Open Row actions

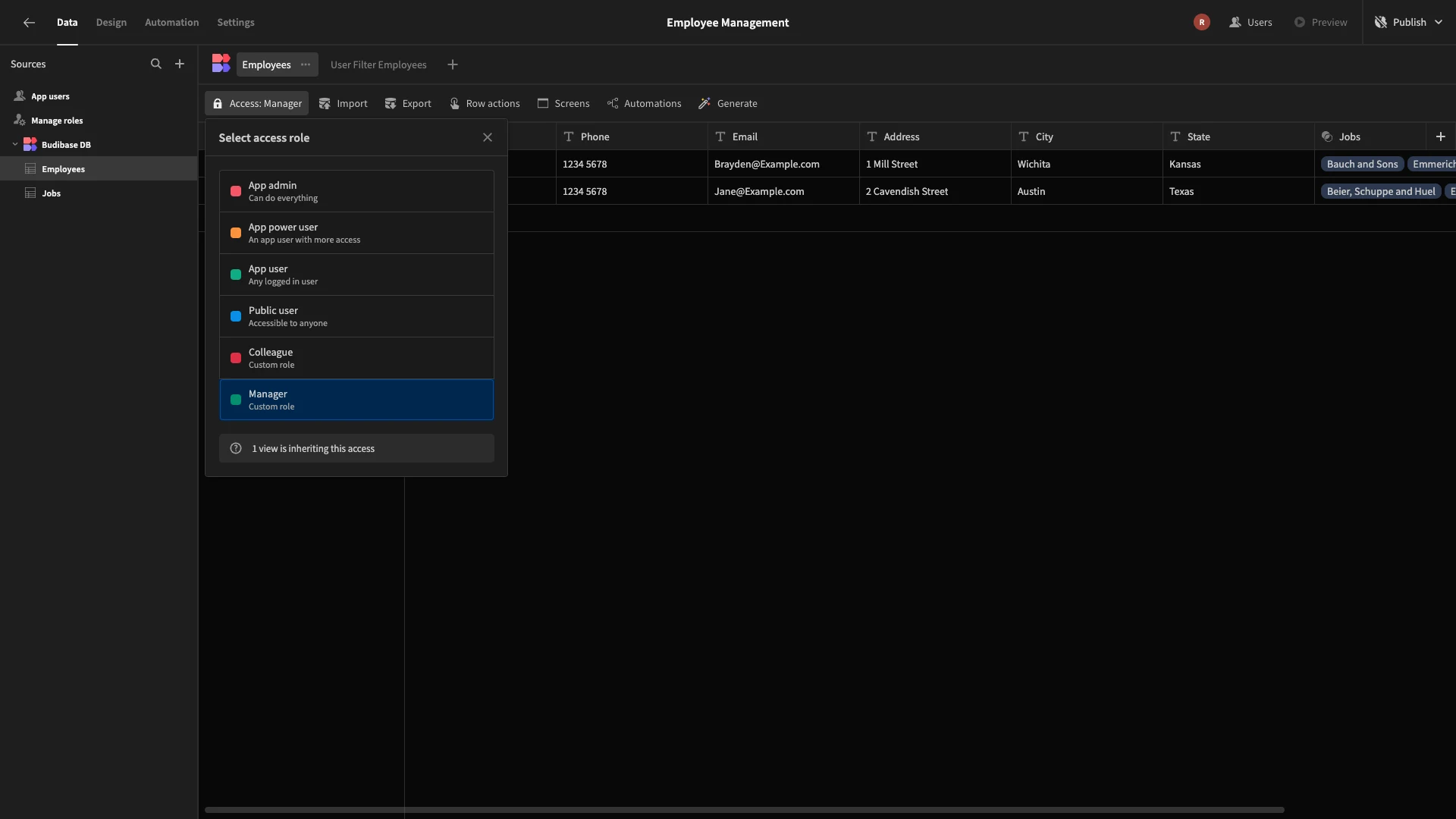point(485,103)
